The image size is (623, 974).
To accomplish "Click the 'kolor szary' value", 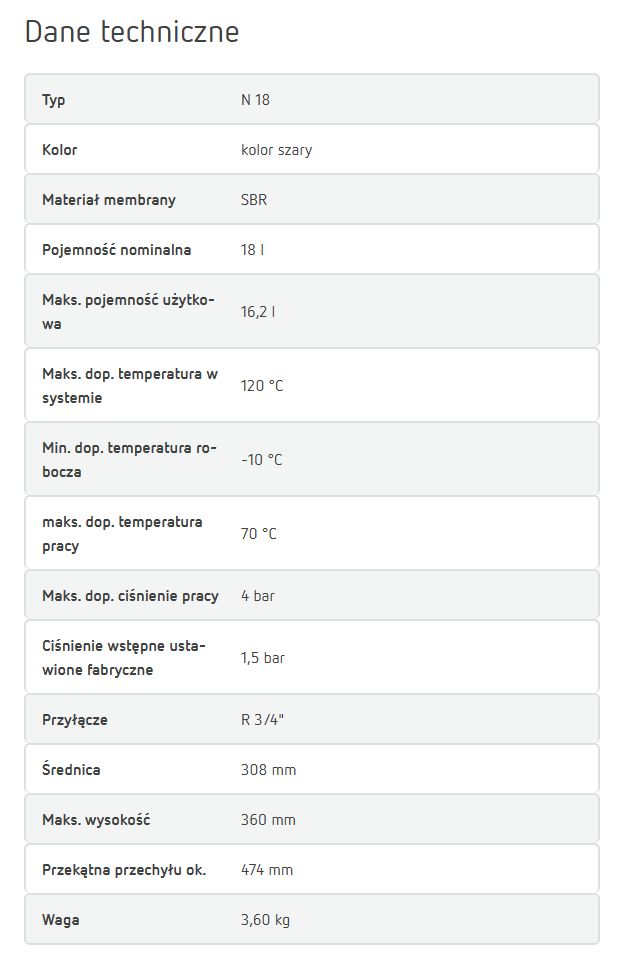I will pos(276,150).
